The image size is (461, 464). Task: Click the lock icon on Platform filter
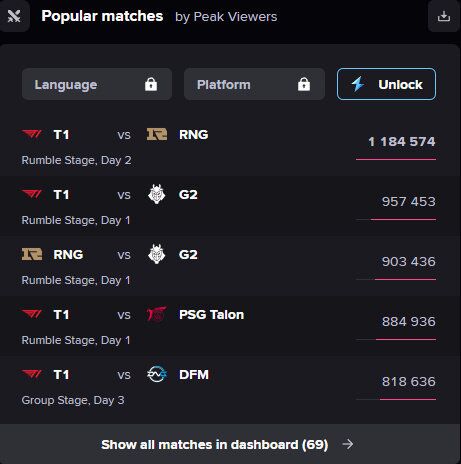(x=304, y=84)
